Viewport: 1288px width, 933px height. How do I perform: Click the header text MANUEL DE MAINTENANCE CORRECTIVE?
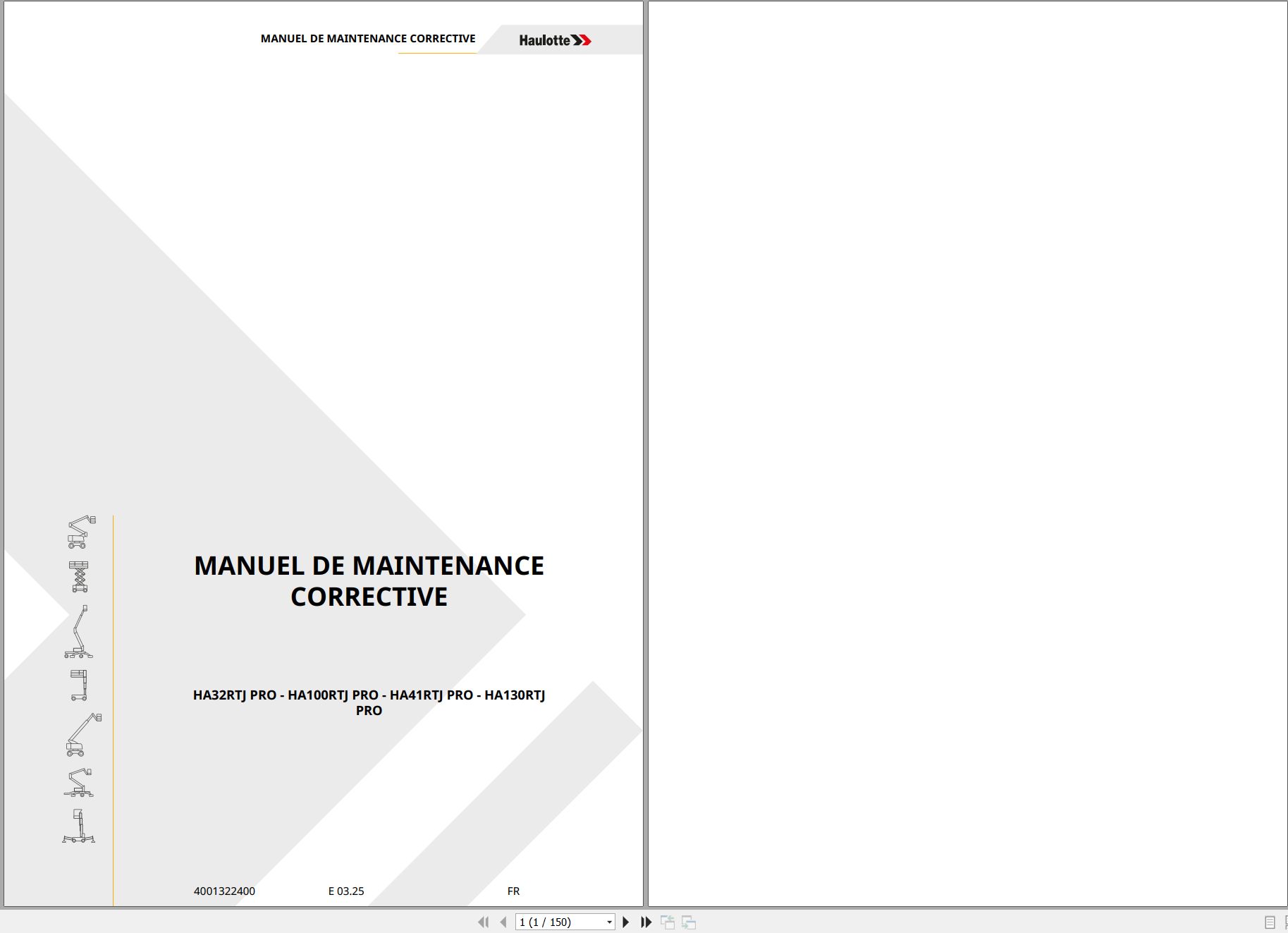click(368, 39)
